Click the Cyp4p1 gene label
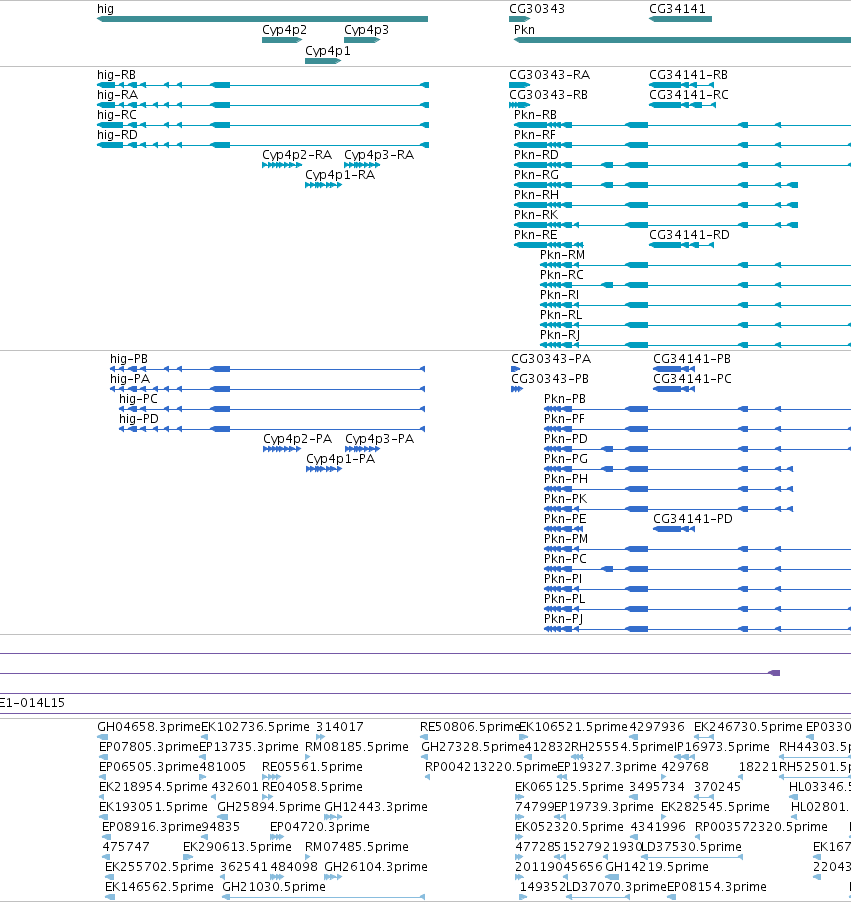This screenshot has height=902, width=851. [x=327, y=51]
